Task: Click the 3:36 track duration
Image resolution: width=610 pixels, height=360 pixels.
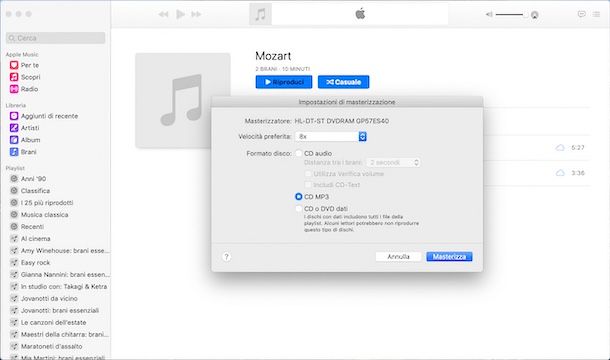Action: [578, 173]
